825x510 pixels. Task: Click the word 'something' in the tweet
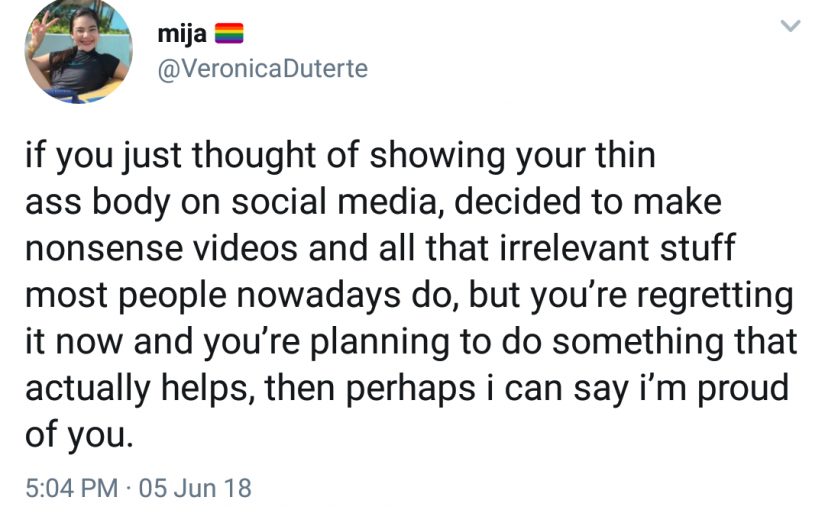638,343
